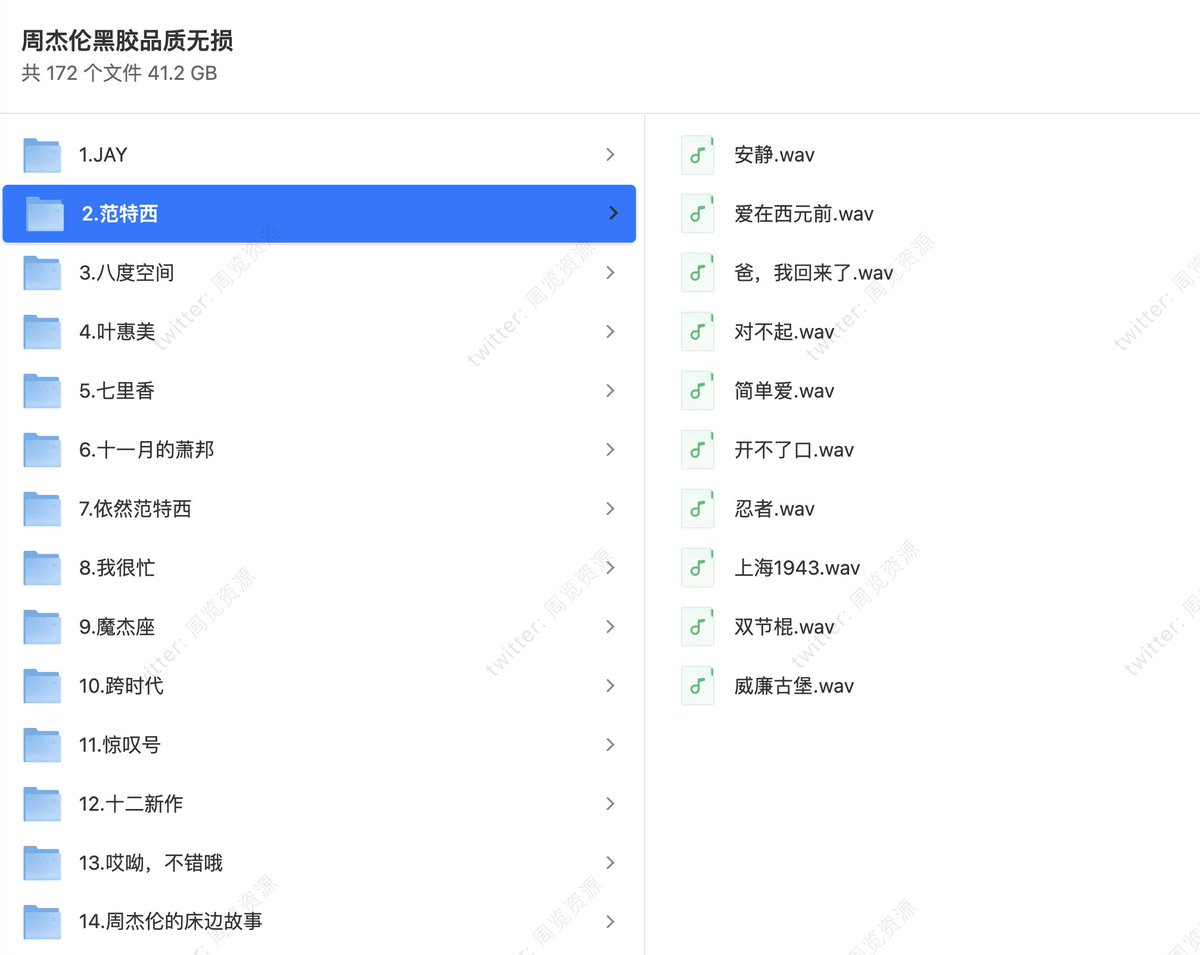
Task: Click the audio icon of 安静.wav
Action: [698, 155]
